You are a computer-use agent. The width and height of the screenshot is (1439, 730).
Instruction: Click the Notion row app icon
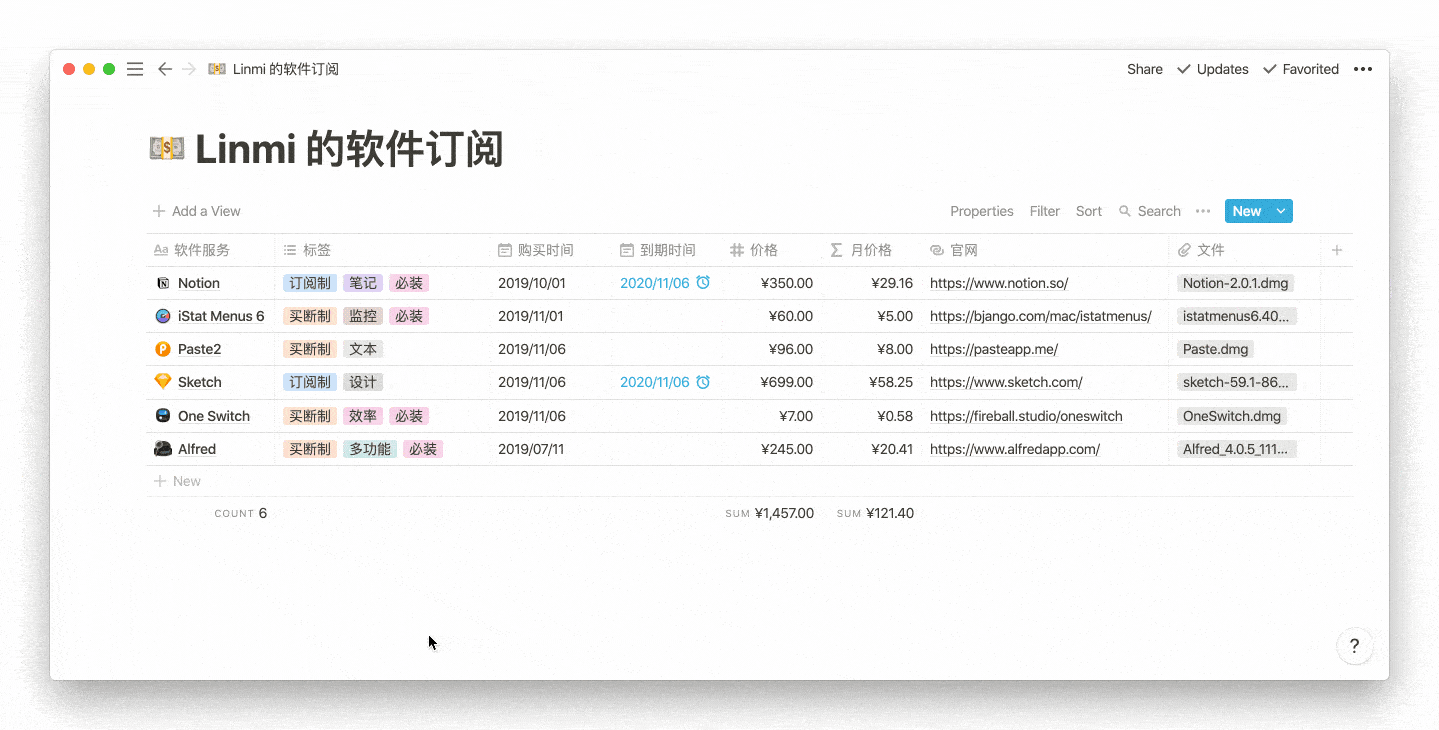[163, 283]
